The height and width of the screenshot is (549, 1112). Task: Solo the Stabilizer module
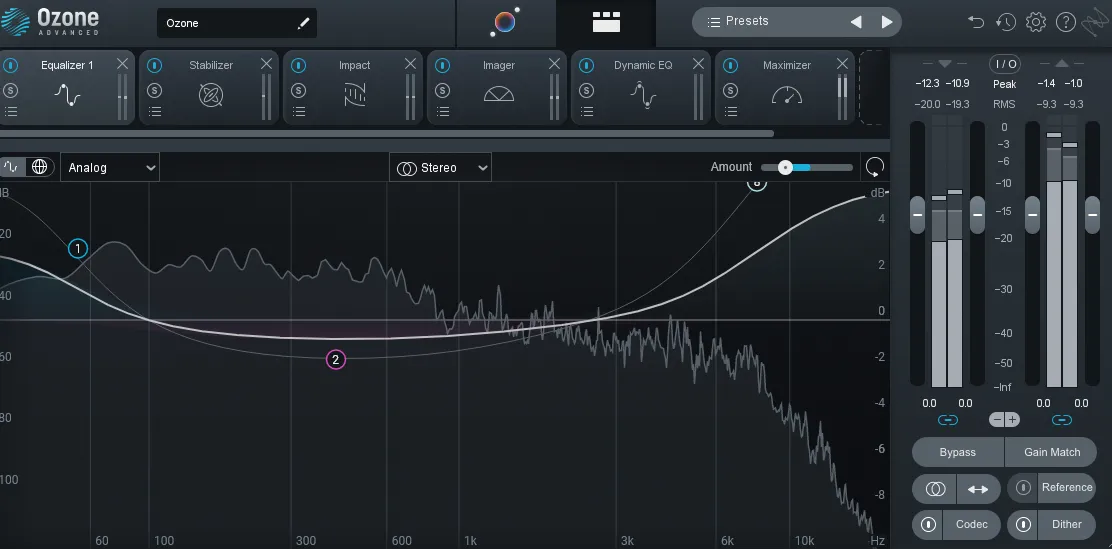(x=155, y=90)
